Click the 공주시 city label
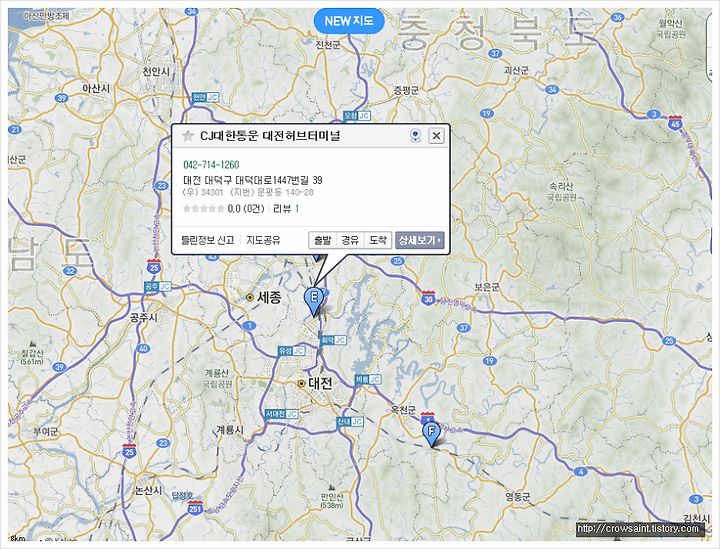 (144, 318)
